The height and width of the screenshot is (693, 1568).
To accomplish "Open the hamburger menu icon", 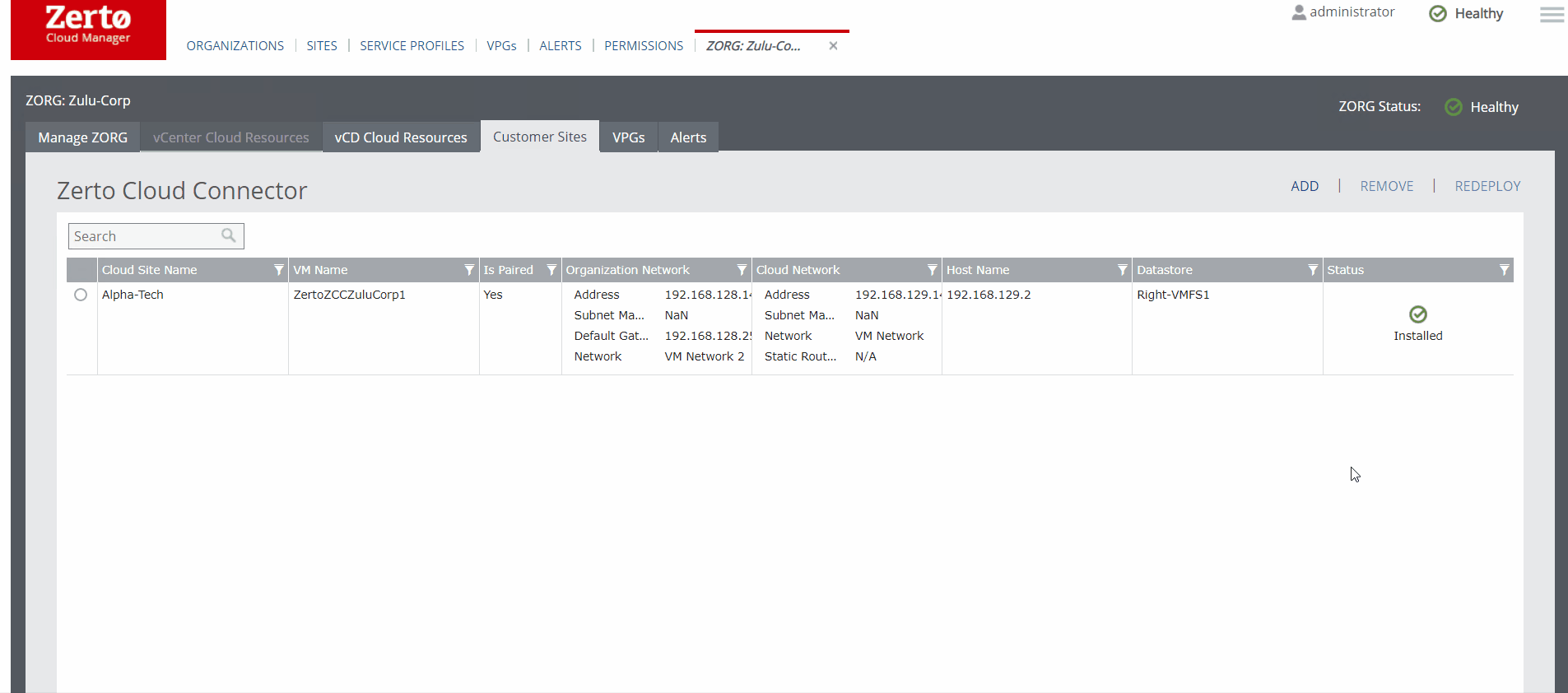I will point(1552,15).
